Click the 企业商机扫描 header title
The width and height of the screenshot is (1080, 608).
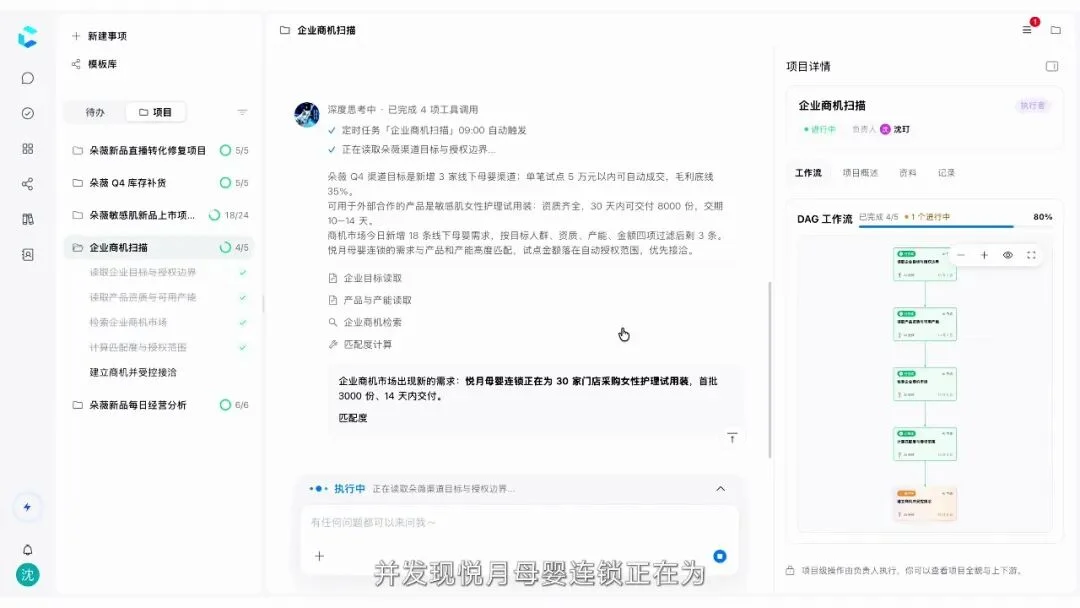coord(326,30)
